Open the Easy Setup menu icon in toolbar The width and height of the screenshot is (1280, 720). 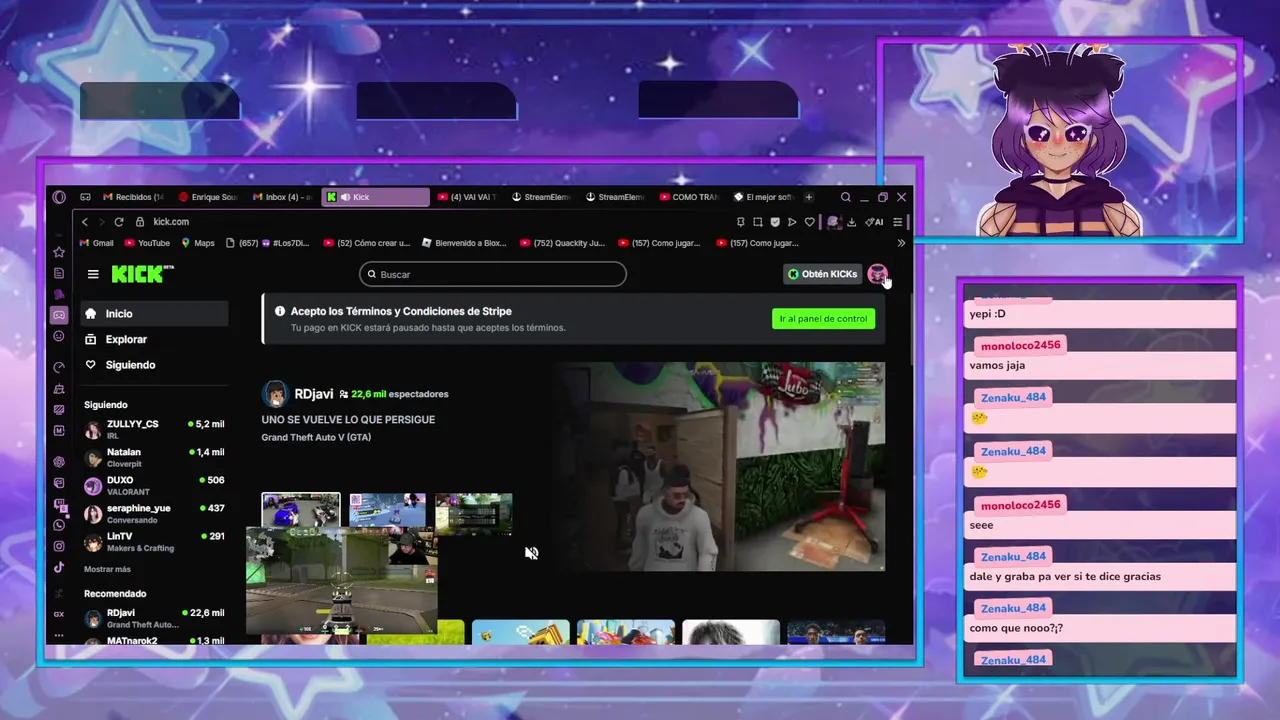[898, 222]
